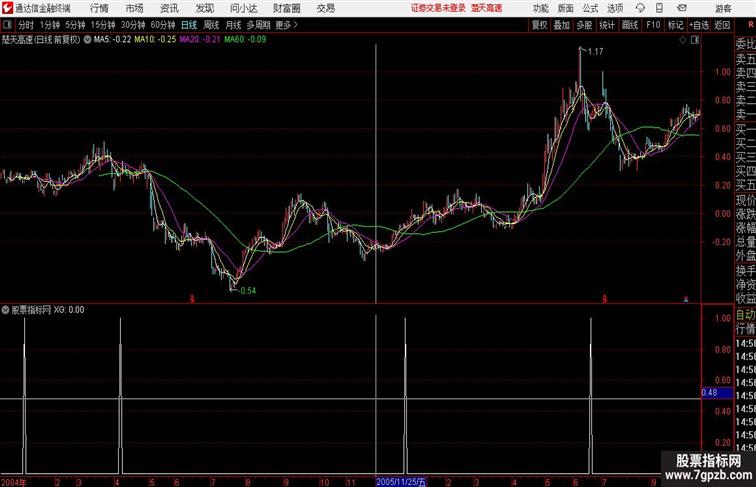Viewport: 756px width, 487px height.
Task: Click the MA10: -0.25 indicator value
Action: point(155,40)
